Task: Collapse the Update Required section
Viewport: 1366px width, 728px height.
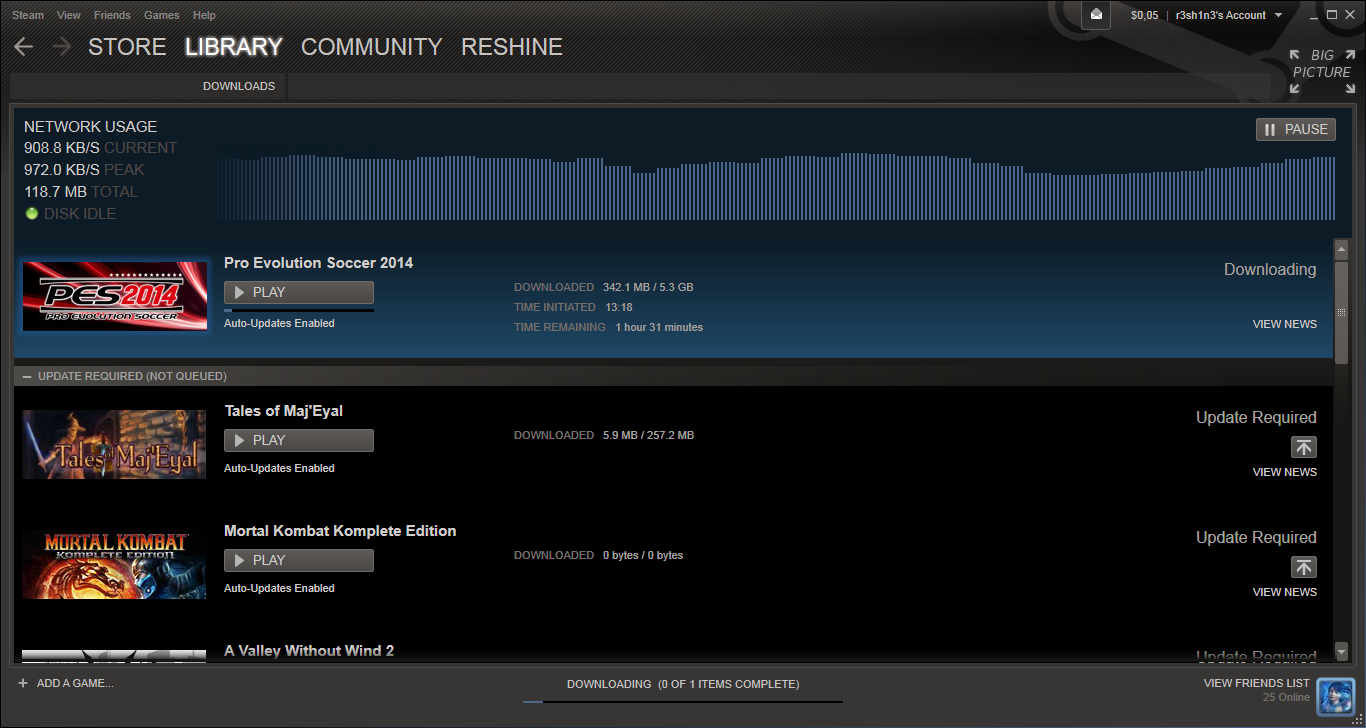Action: click(x=27, y=376)
